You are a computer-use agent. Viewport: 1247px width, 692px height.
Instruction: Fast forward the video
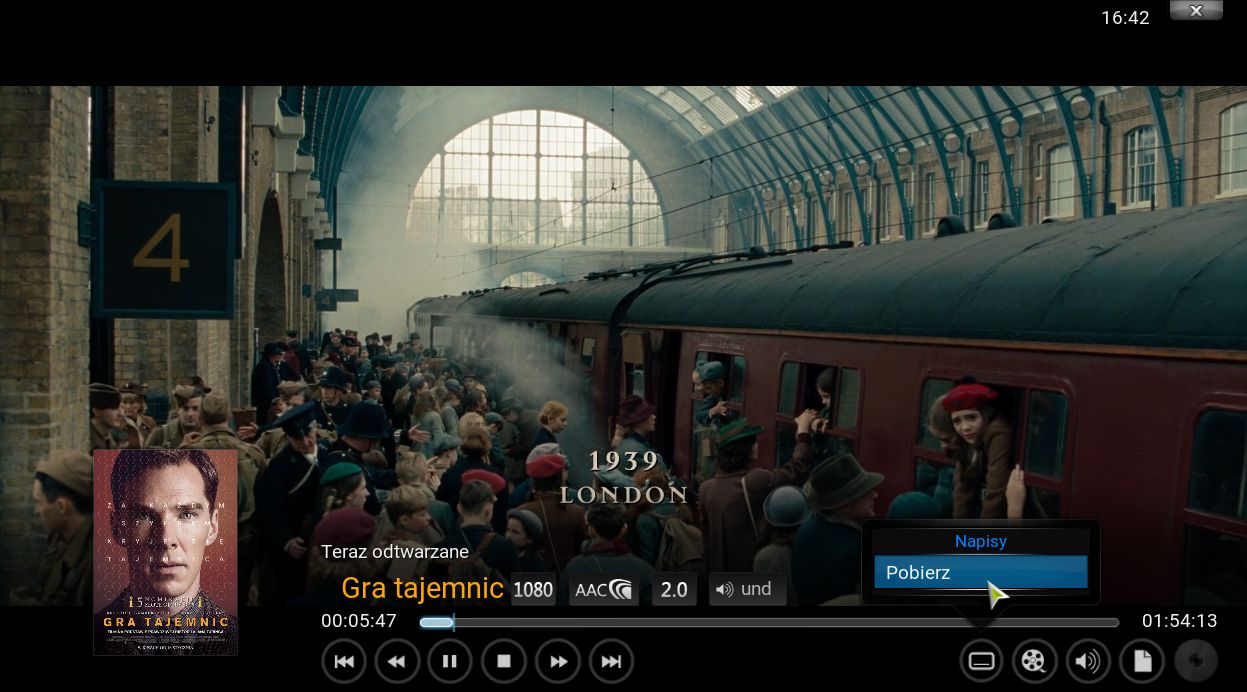[558, 661]
